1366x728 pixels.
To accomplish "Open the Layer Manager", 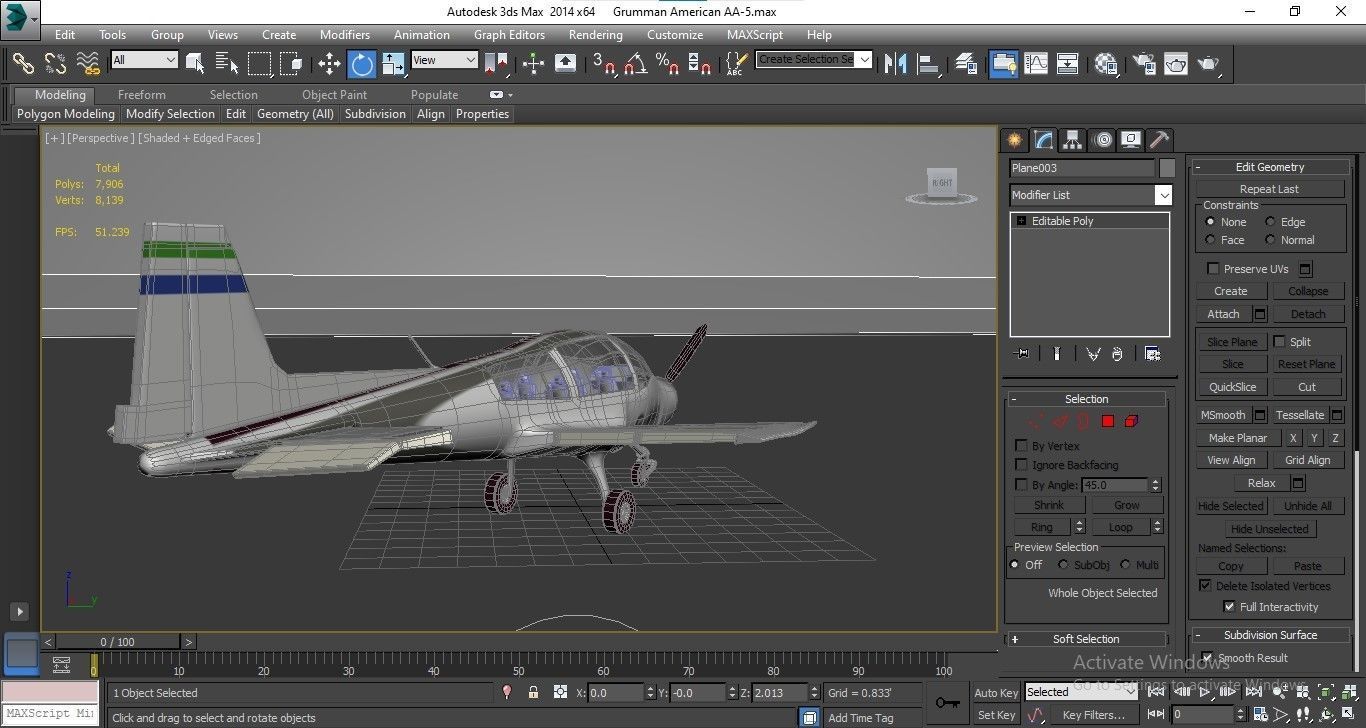I will (966, 63).
